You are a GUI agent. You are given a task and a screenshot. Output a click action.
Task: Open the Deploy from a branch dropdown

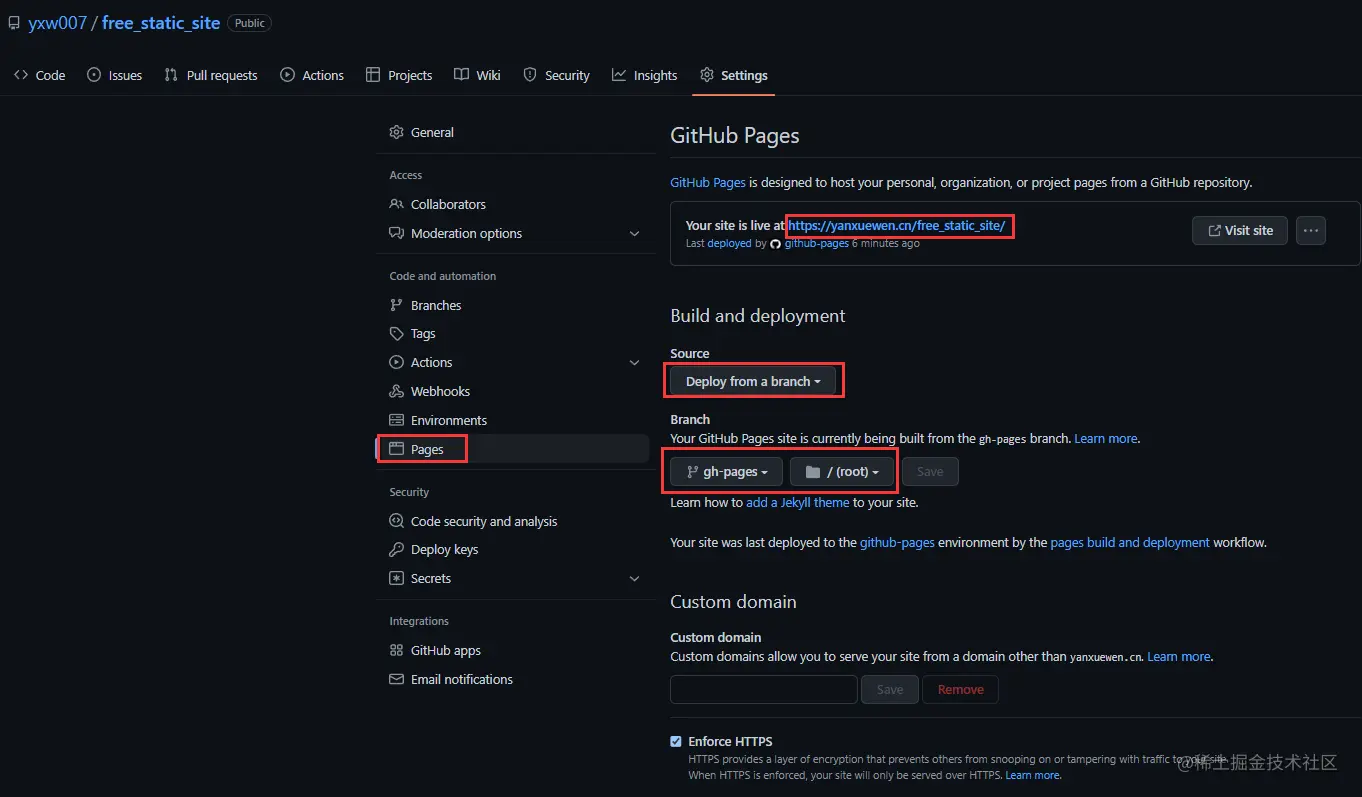click(753, 381)
